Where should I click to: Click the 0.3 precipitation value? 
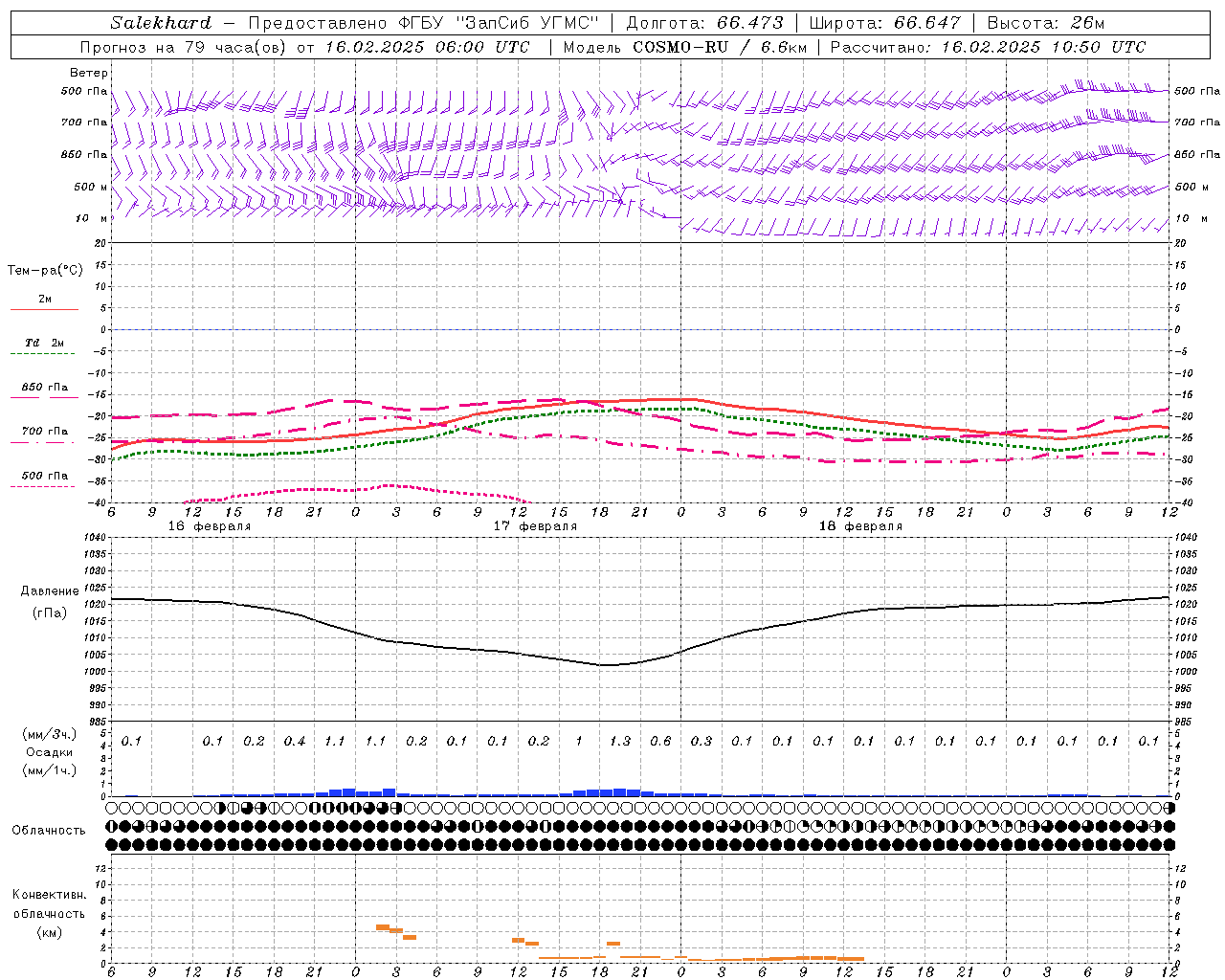[x=702, y=742]
